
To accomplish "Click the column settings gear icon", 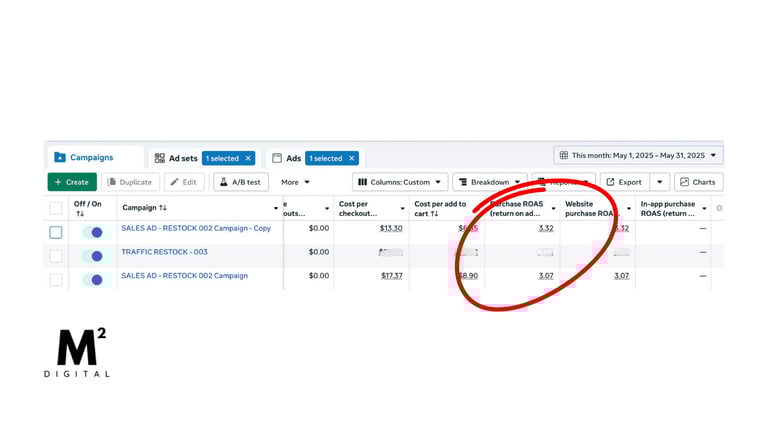I will 719,208.
